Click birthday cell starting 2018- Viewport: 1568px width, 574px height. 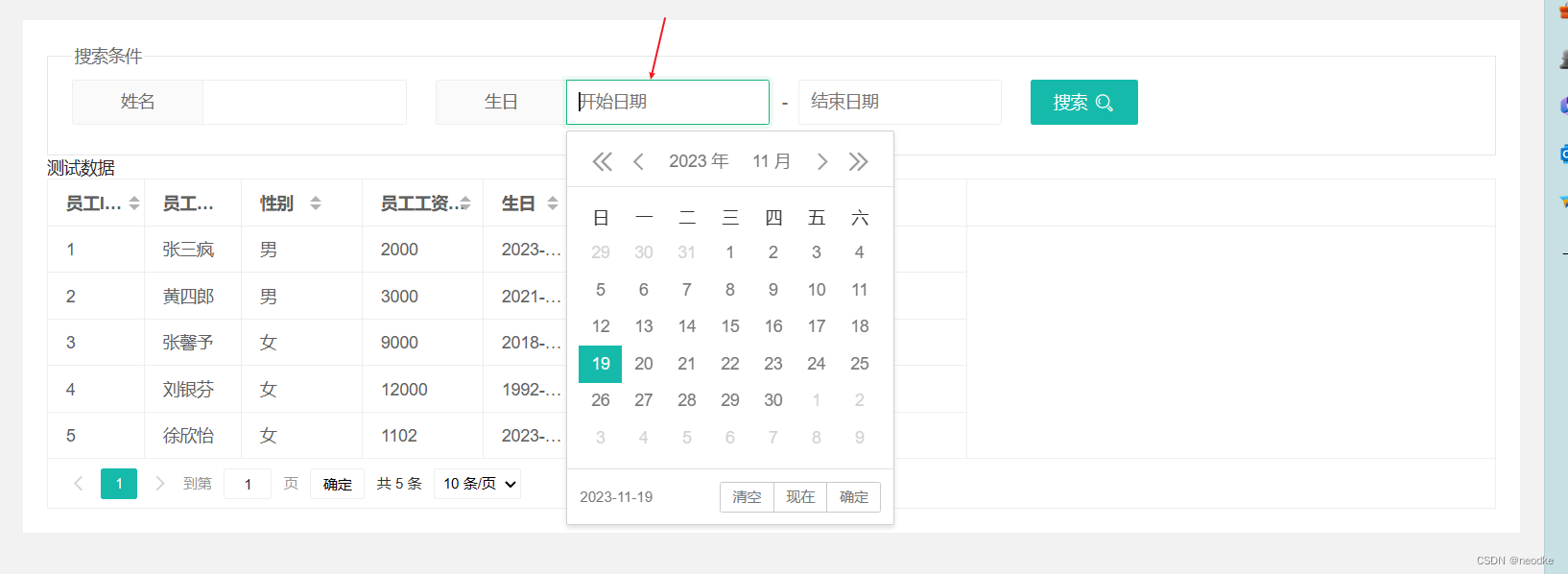click(x=532, y=343)
